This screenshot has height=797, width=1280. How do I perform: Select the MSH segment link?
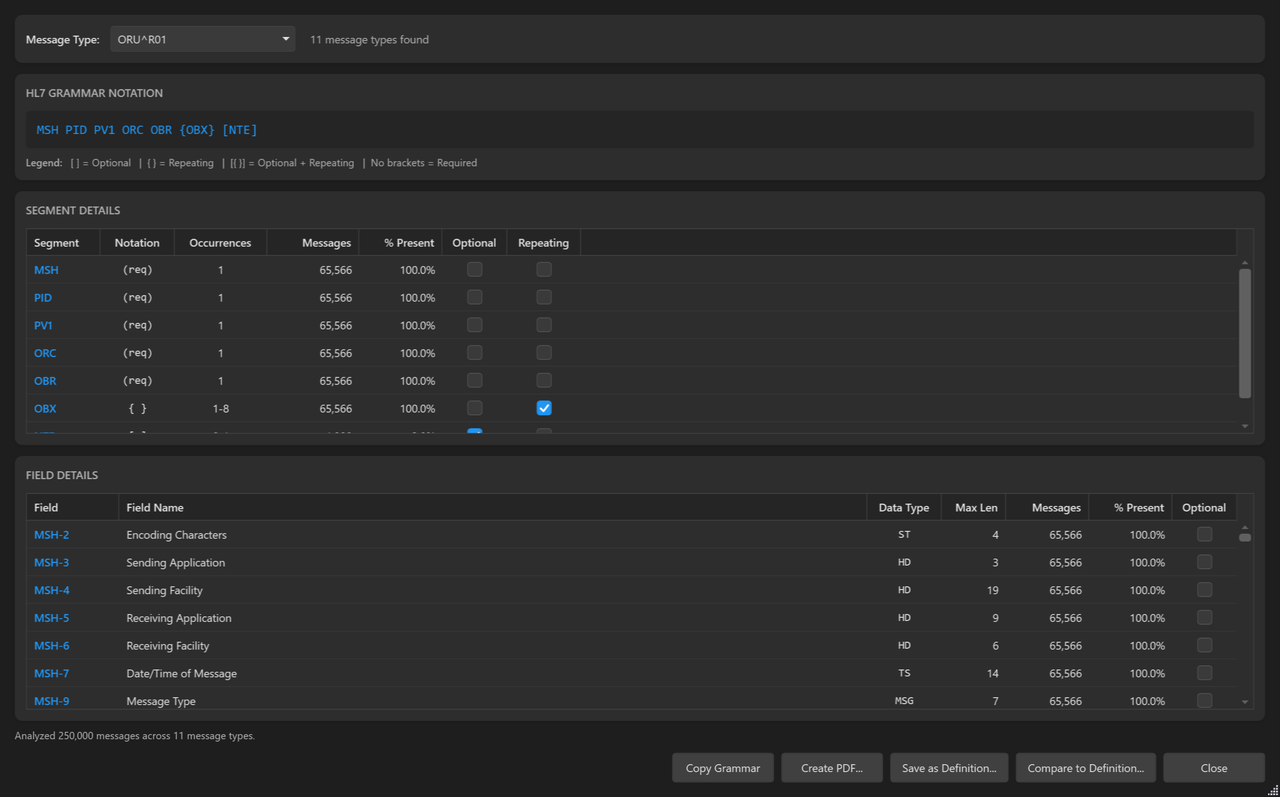pyautogui.click(x=46, y=270)
